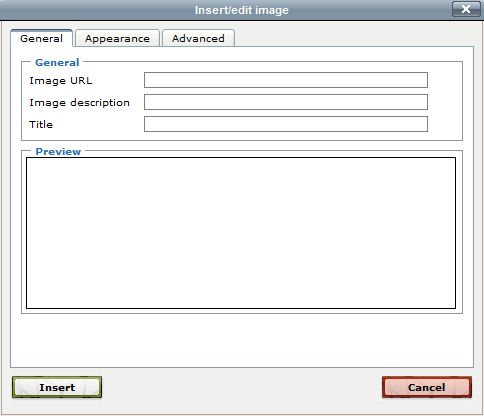Focus the Image URL text field
The height and width of the screenshot is (416, 484).
point(286,80)
